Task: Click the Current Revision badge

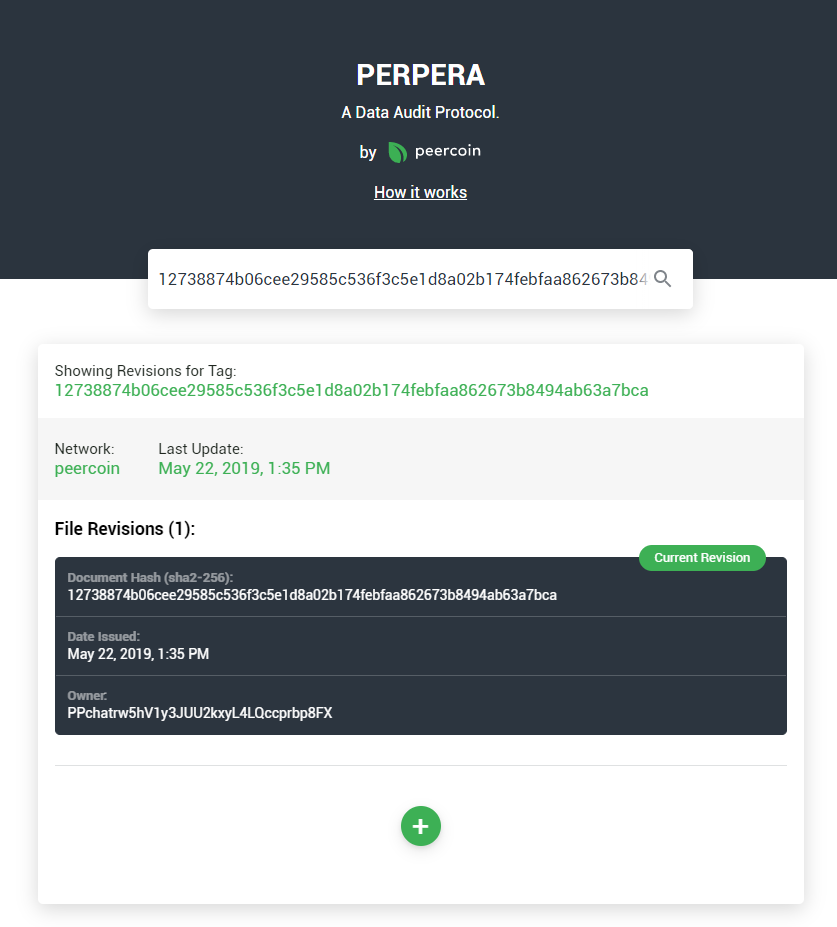Action: click(x=702, y=558)
